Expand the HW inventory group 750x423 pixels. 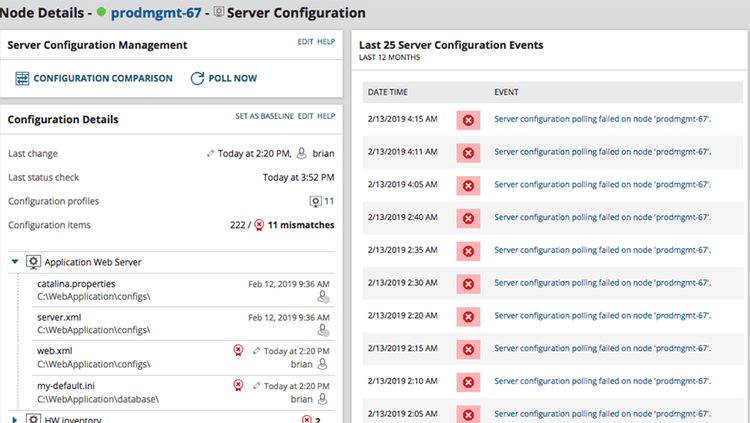(14, 420)
